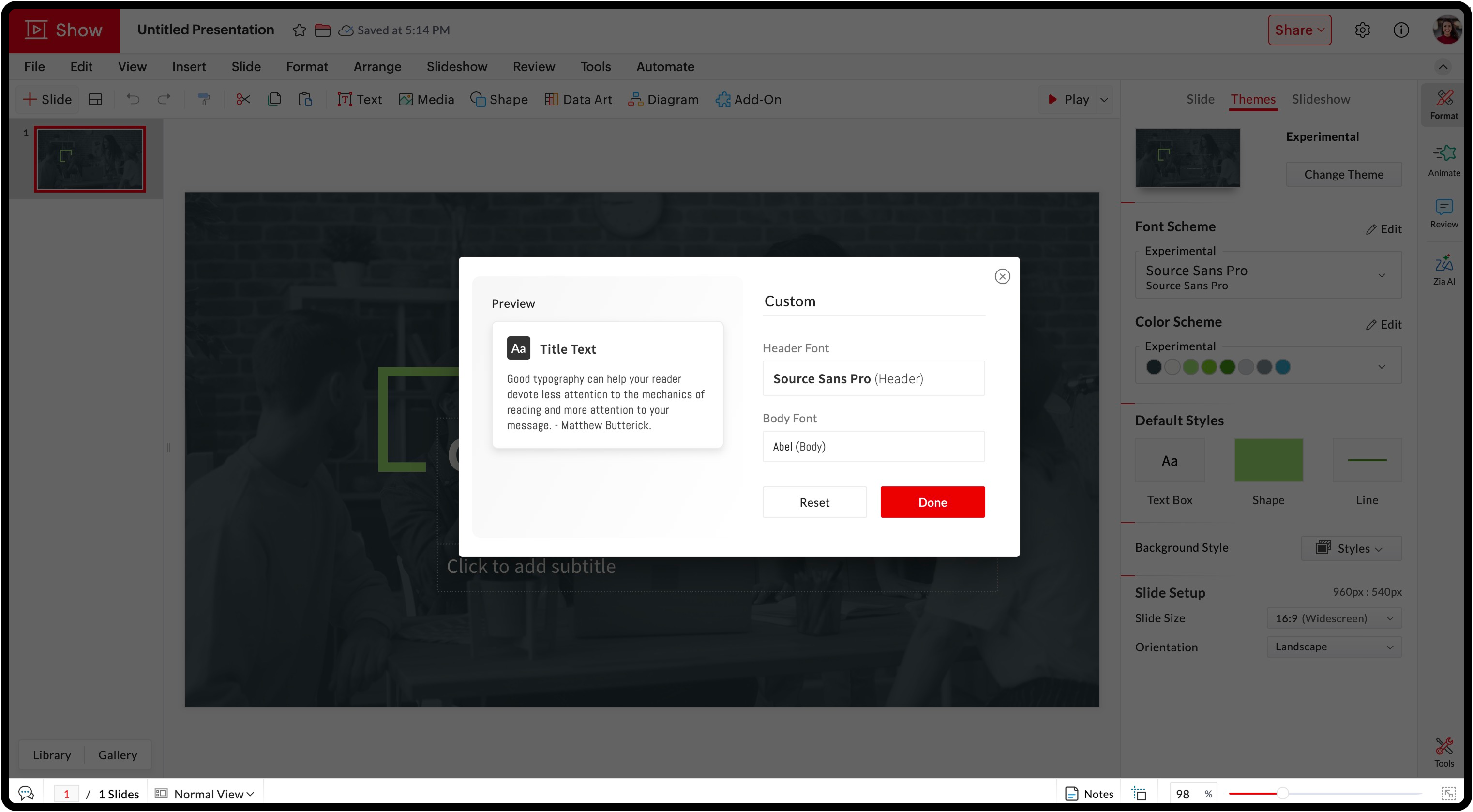Open the Slide Size dropdown
The height and width of the screenshot is (812, 1473).
coord(1334,618)
